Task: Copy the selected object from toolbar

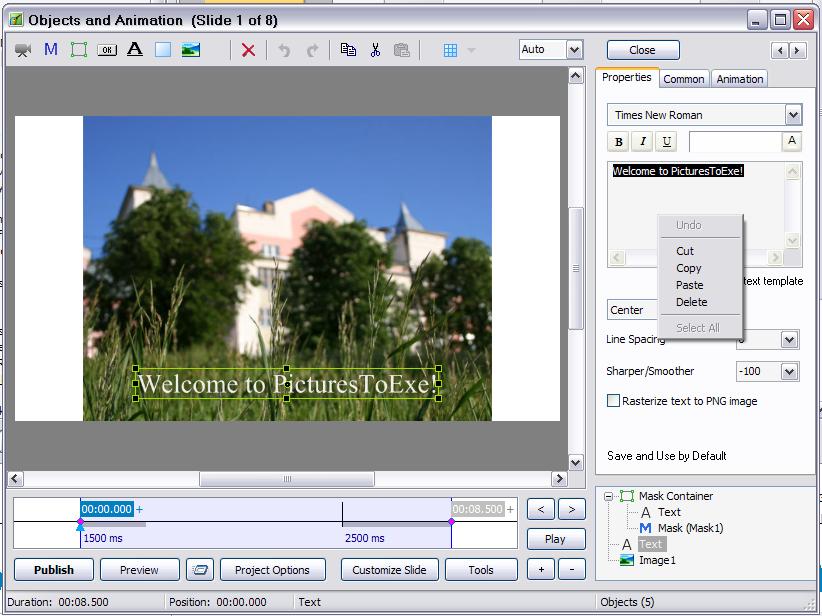Action: (x=348, y=50)
